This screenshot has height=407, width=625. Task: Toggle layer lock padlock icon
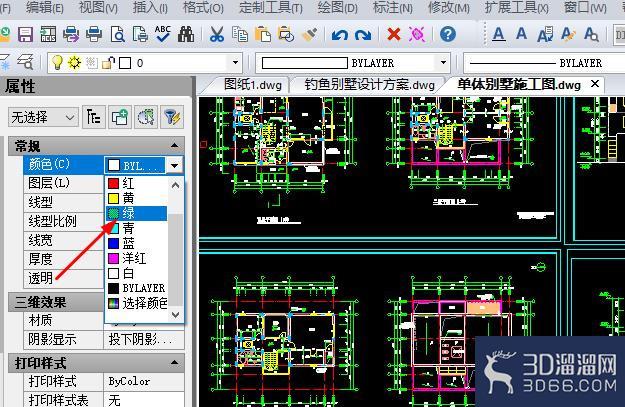pos(108,63)
